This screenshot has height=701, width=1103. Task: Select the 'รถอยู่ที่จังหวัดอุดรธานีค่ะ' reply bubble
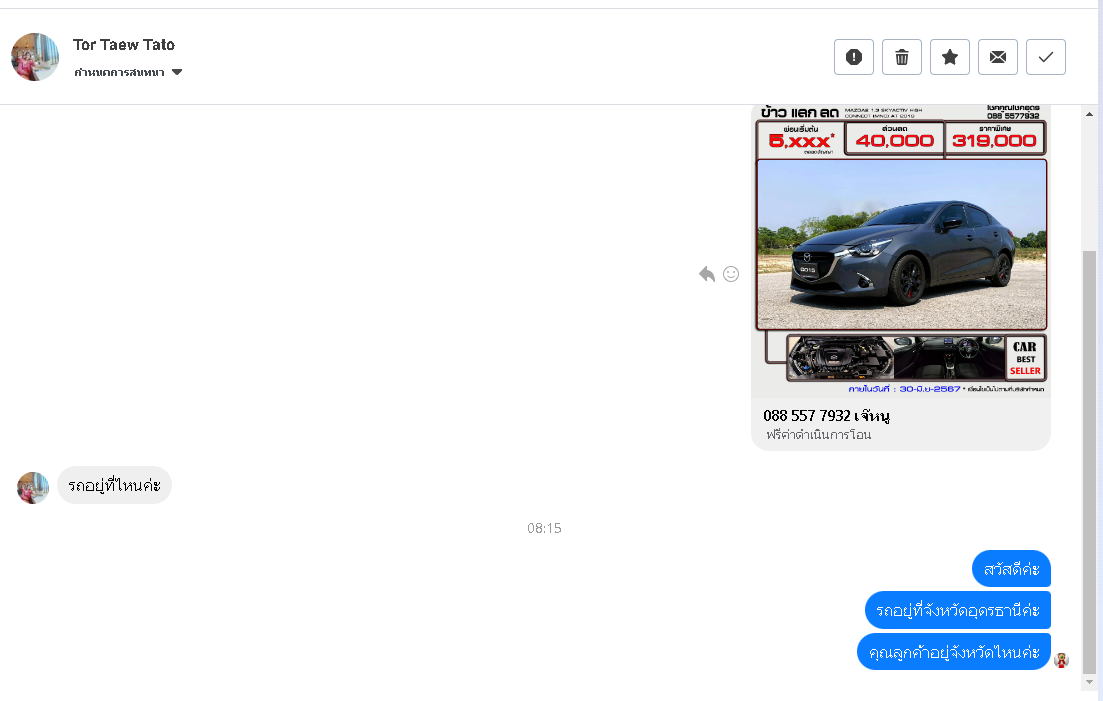[957, 610]
